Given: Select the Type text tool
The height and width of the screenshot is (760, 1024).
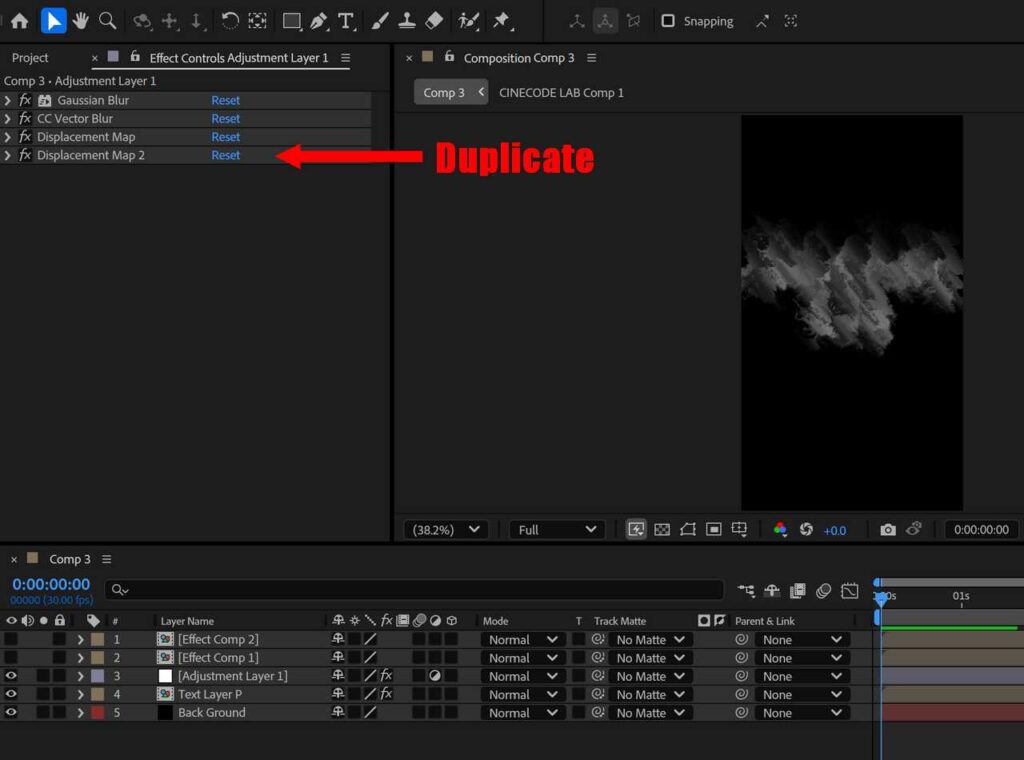Looking at the screenshot, I should pyautogui.click(x=346, y=21).
